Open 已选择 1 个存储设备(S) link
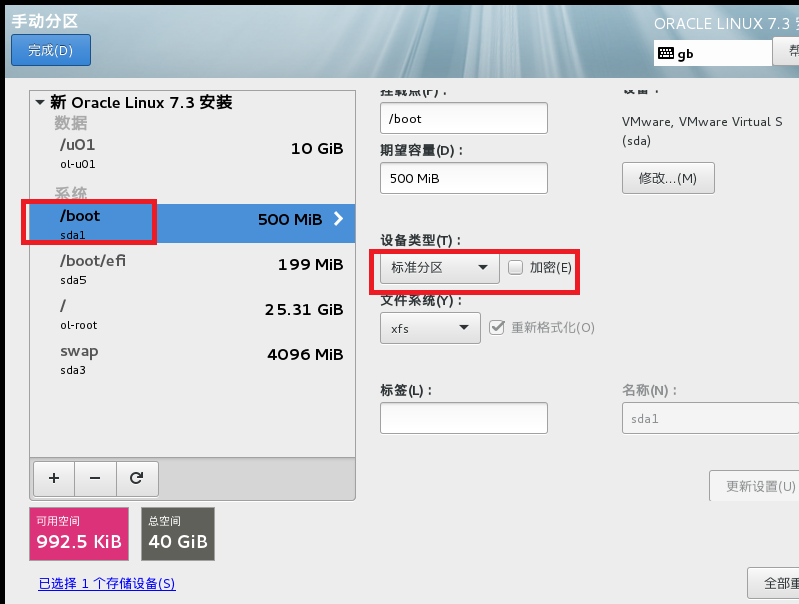 click(107, 584)
